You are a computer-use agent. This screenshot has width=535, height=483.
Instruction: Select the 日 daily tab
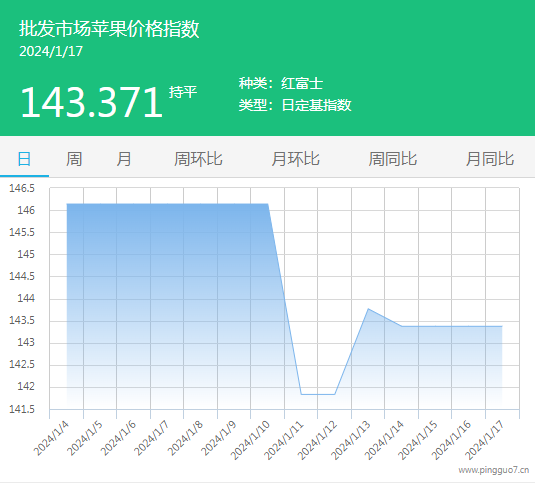(24, 159)
